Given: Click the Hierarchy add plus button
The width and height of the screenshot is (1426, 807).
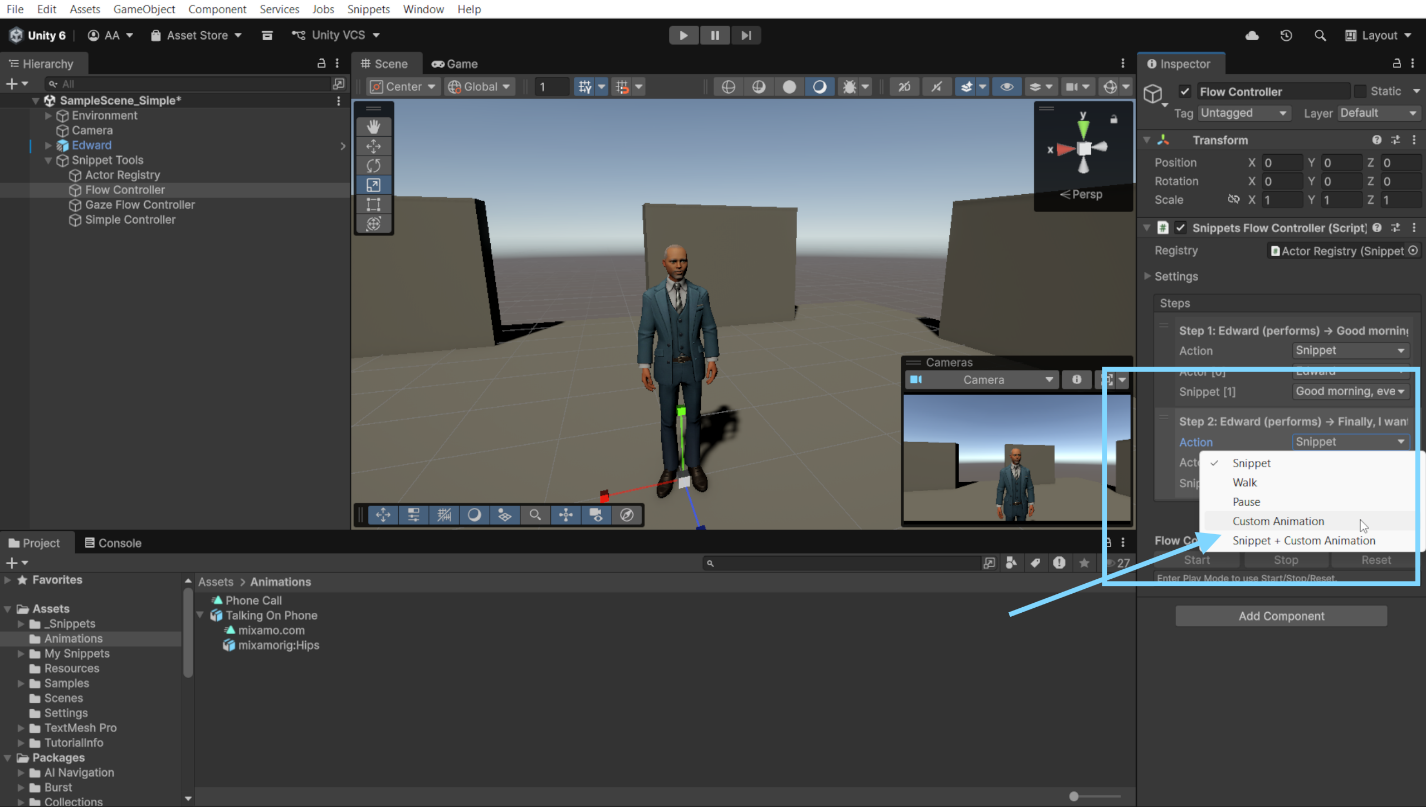Looking at the screenshot, I should click(17, 84).
